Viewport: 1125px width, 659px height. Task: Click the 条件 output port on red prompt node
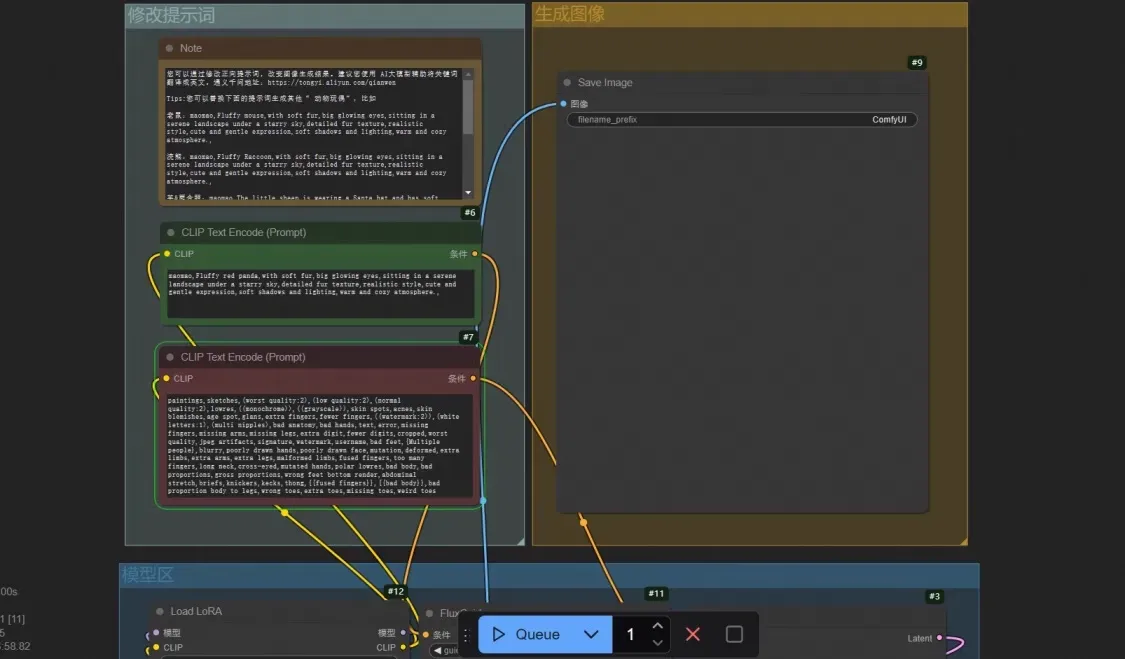(x=474, y=378)
